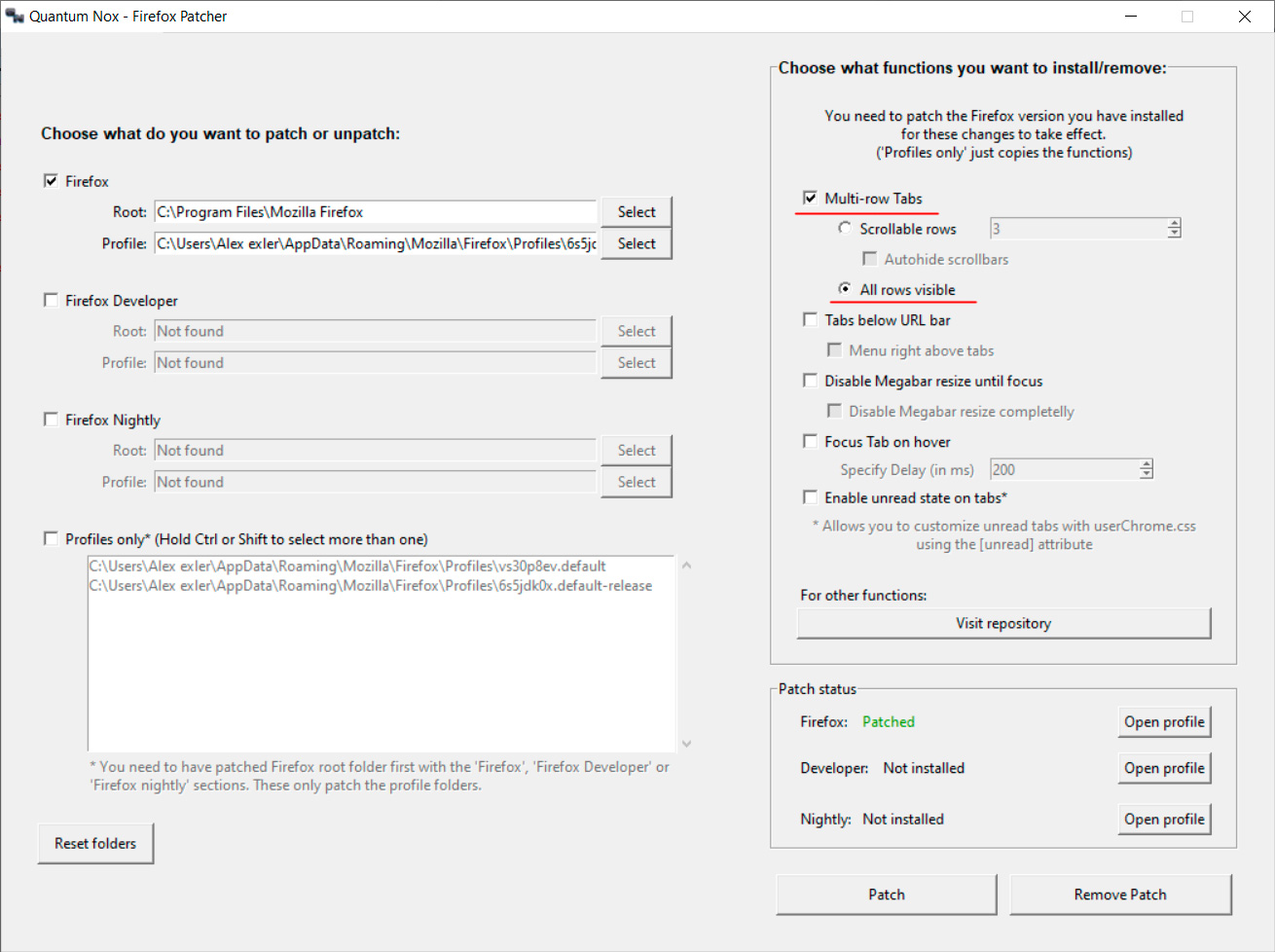Screen dimensions: 1275x952
Task: Click the Remove Patch button
Action: [1120, 895]
